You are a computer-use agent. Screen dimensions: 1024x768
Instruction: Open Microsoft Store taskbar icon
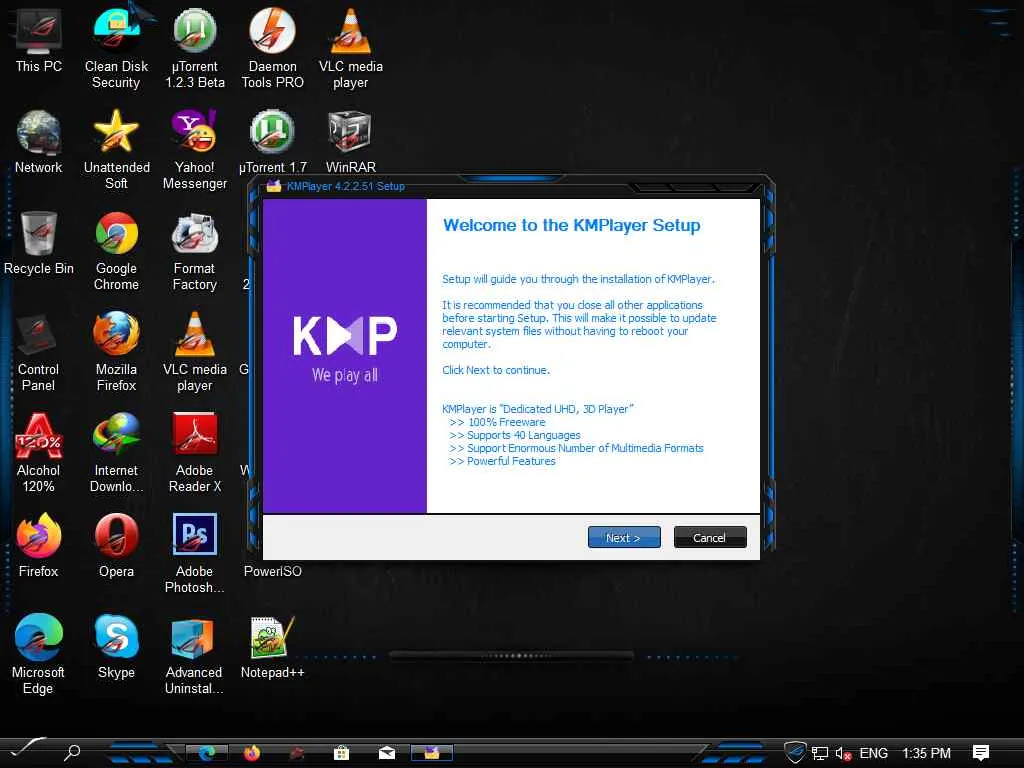click(341, 753)
